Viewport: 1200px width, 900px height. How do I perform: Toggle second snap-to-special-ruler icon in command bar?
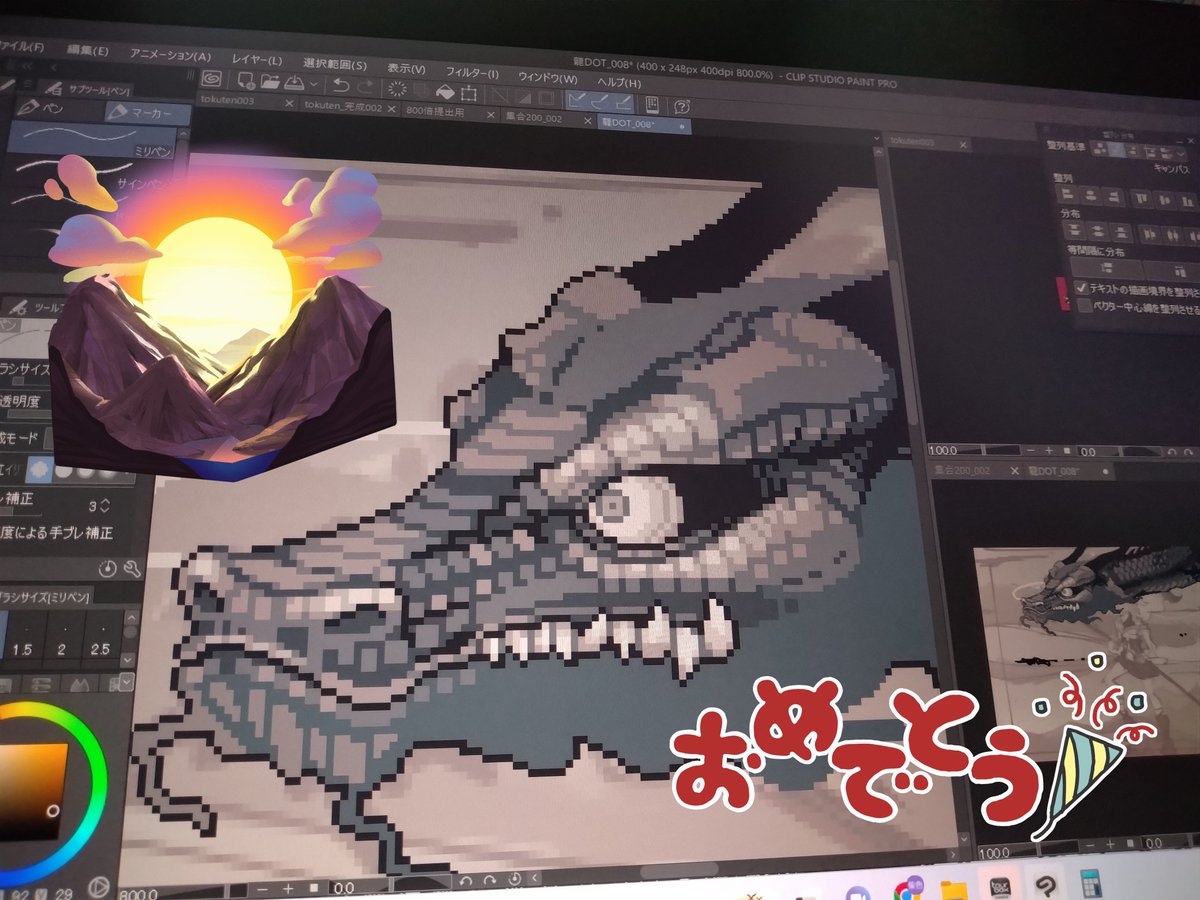(x=599, y=101)
